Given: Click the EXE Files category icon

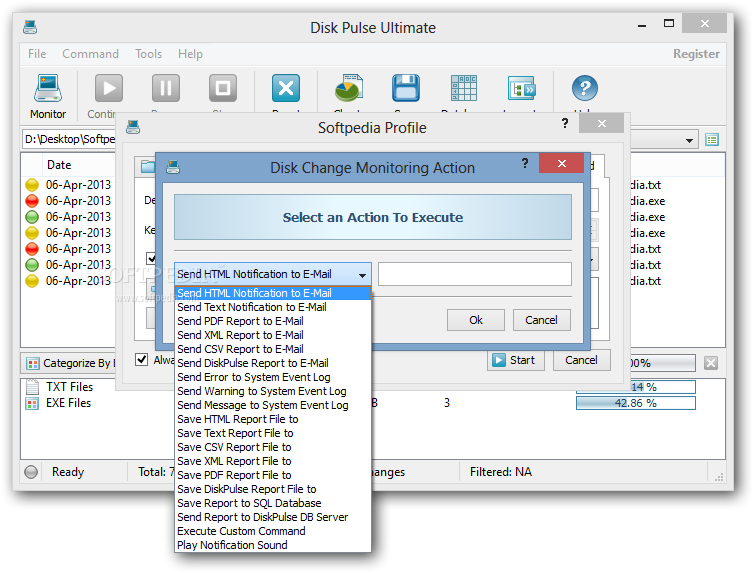Looking at the screenshot, I should pyautogui.click(x=32, y=403).
